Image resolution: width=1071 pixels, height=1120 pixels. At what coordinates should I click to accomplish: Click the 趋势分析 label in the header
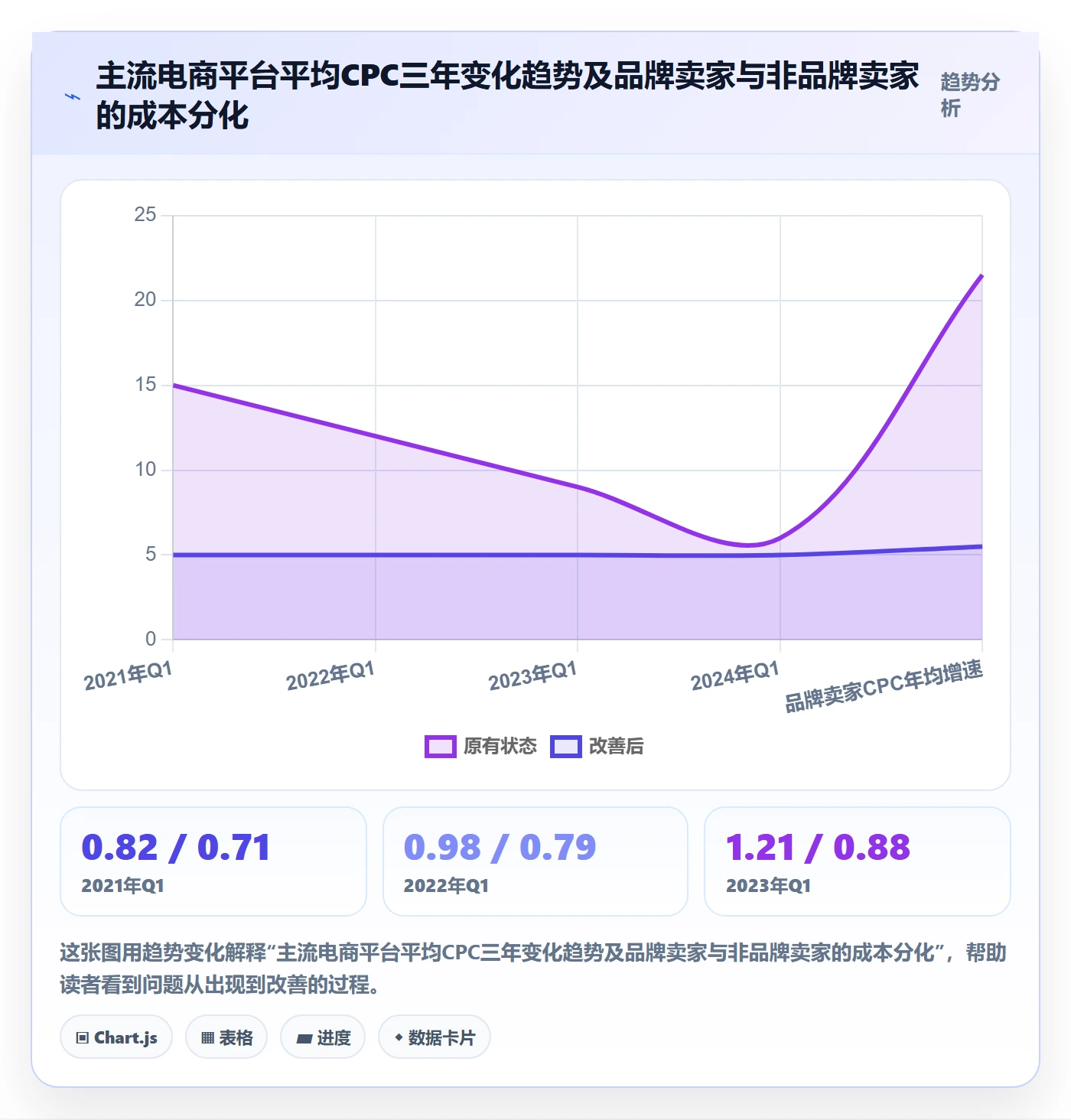tap(970, 95)
